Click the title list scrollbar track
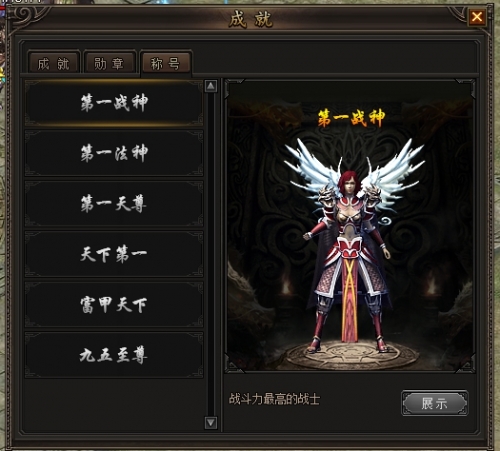Viewport: 500px width, 451px height. tap(211, 255)
